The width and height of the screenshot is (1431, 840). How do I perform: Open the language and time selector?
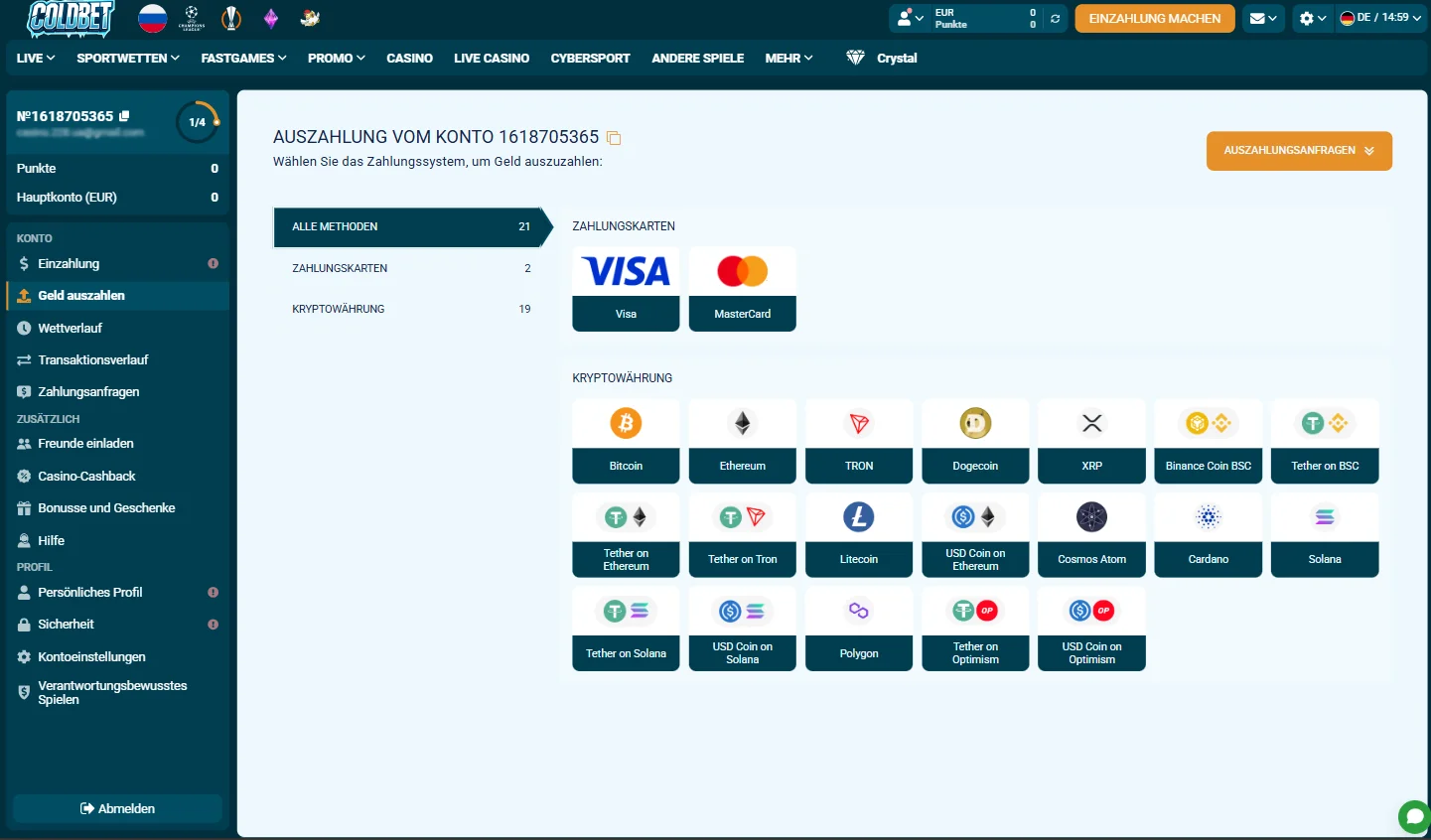[x=1379, y=18]
